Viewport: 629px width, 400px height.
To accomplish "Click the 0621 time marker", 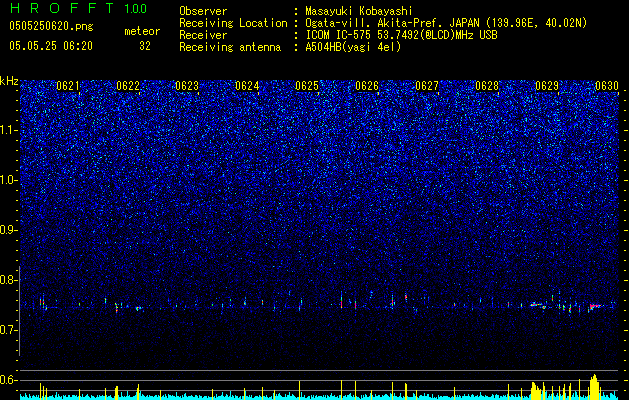I will tap(67, 86).
